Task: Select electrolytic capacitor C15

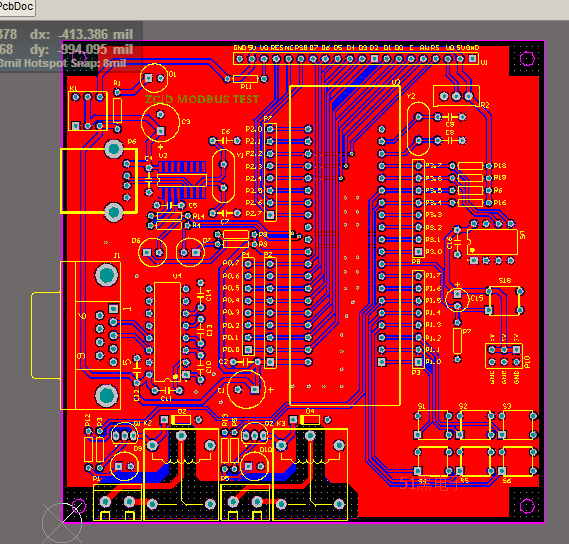Action: 457,299
